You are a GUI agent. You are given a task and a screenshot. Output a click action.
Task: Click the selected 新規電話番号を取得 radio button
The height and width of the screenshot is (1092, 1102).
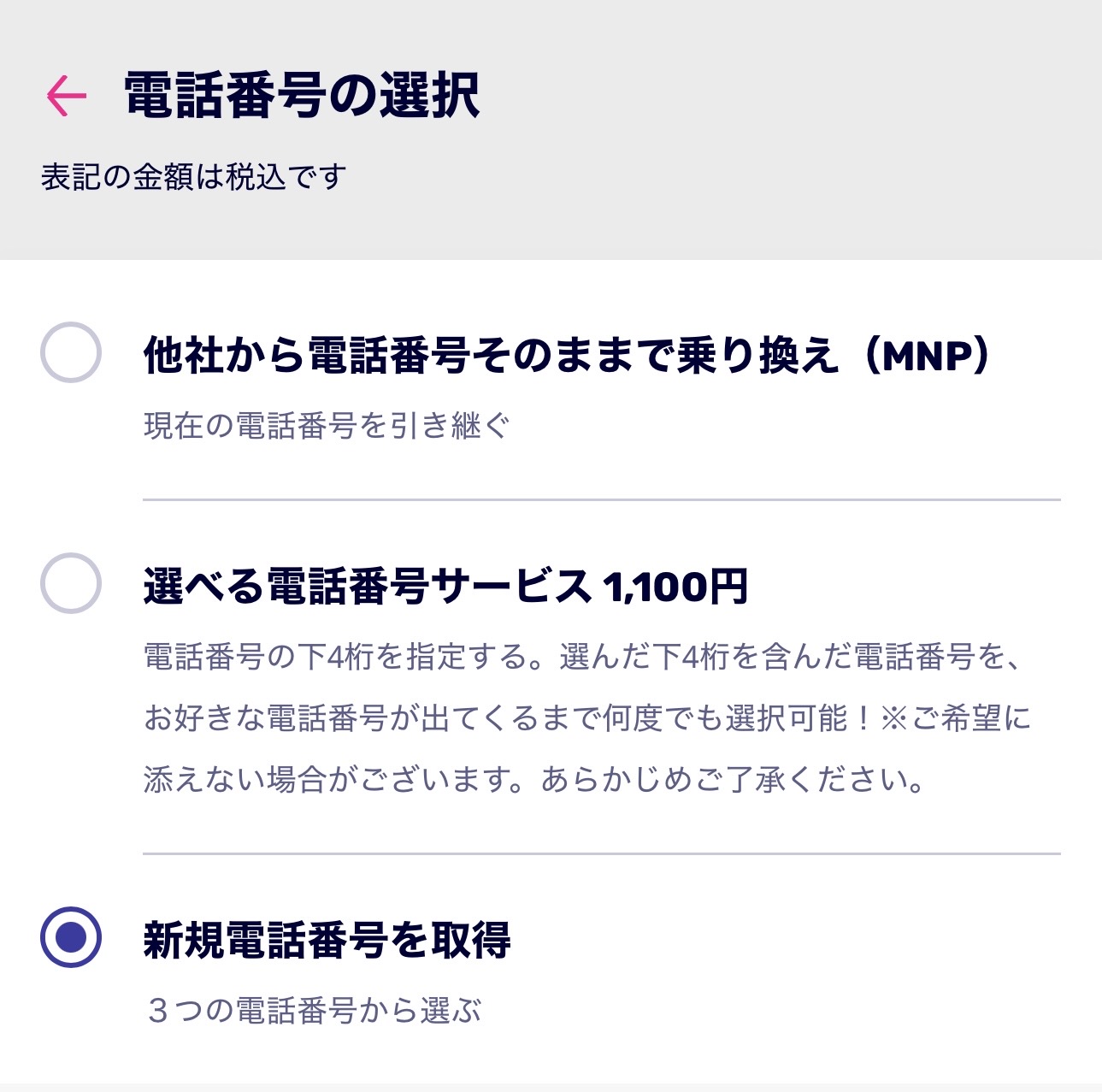[x=71, y=937]
